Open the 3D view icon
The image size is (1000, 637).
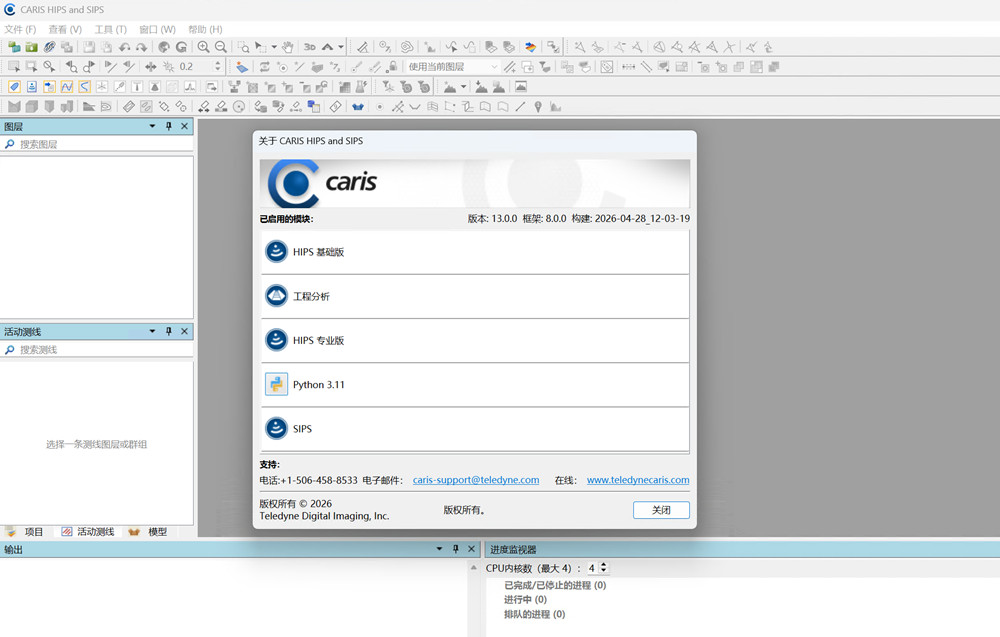pos(310,47)
